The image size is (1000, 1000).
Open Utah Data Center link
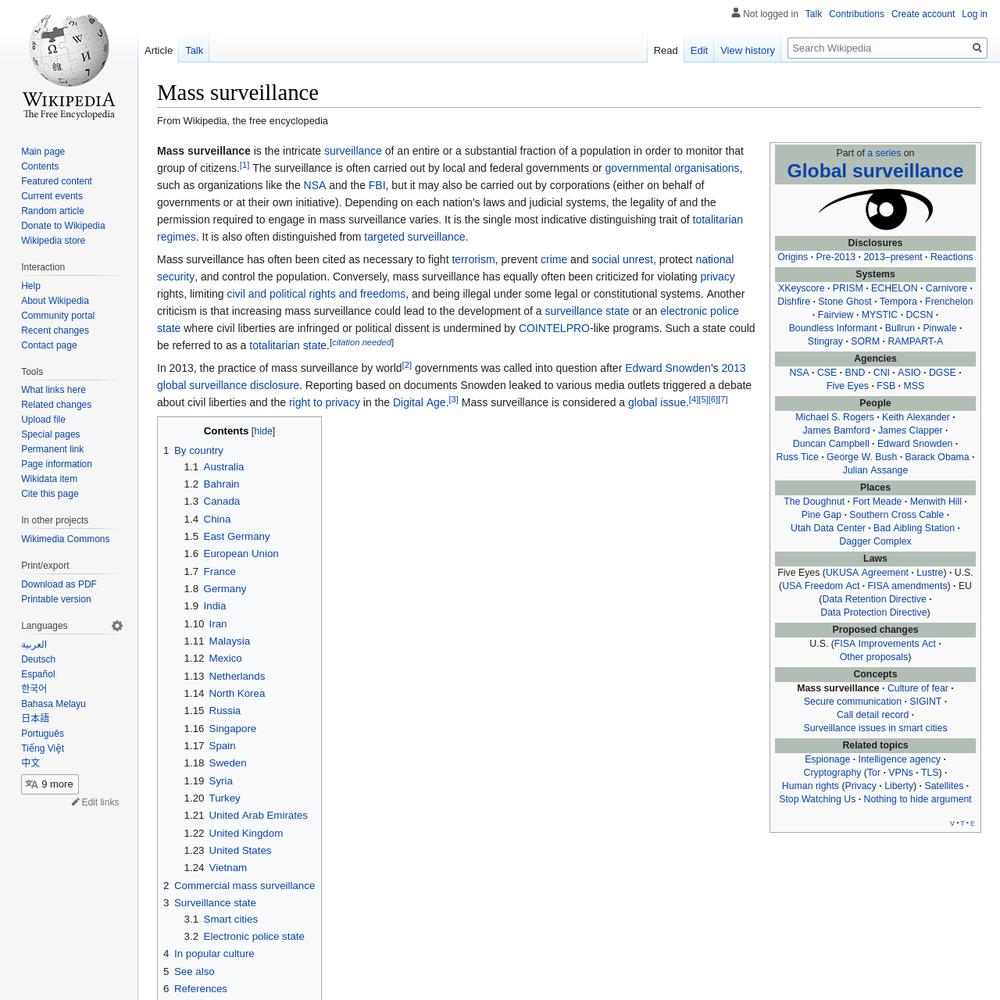(828, 528)
